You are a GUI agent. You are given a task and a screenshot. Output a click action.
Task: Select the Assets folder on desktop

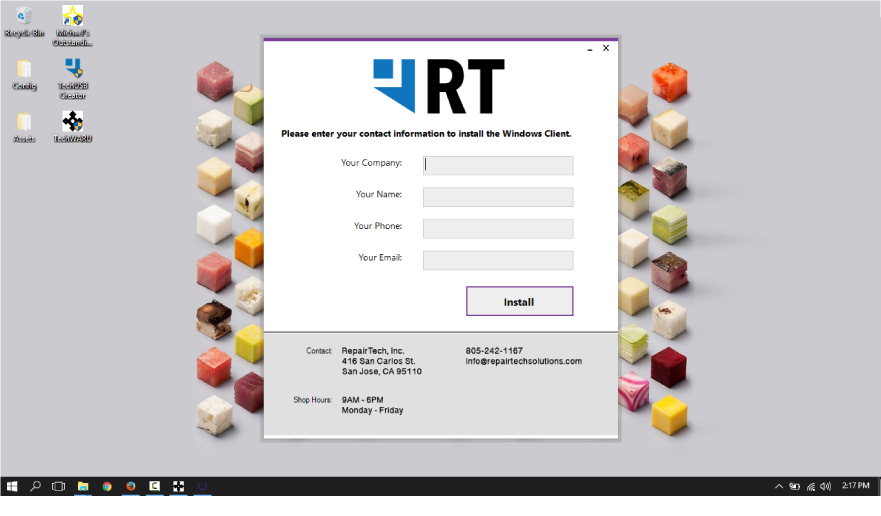24,128
